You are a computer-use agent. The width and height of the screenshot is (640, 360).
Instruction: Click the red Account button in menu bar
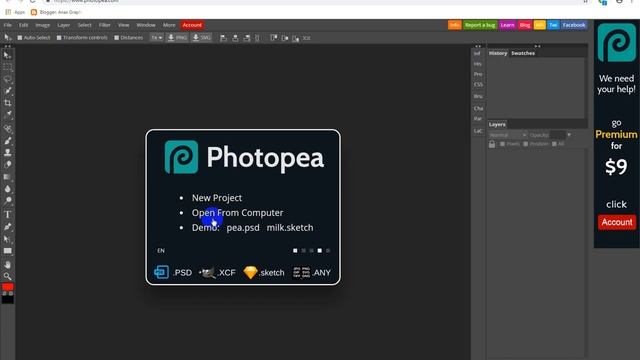(x=192, y=25)
